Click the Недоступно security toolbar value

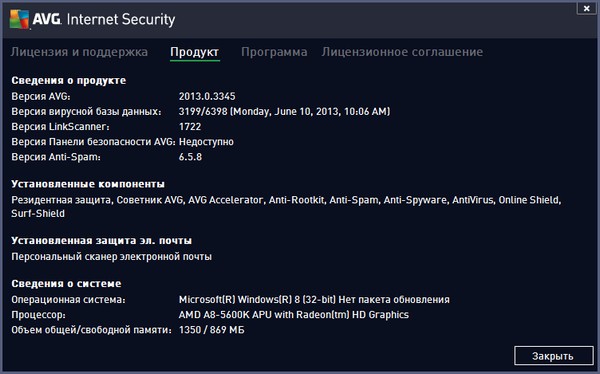tap(206, 142)
